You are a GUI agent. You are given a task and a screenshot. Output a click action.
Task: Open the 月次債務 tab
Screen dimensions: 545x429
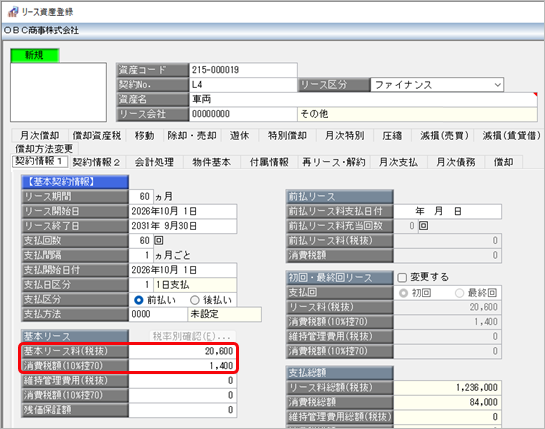pyautogui.click(x=456, y=162)
